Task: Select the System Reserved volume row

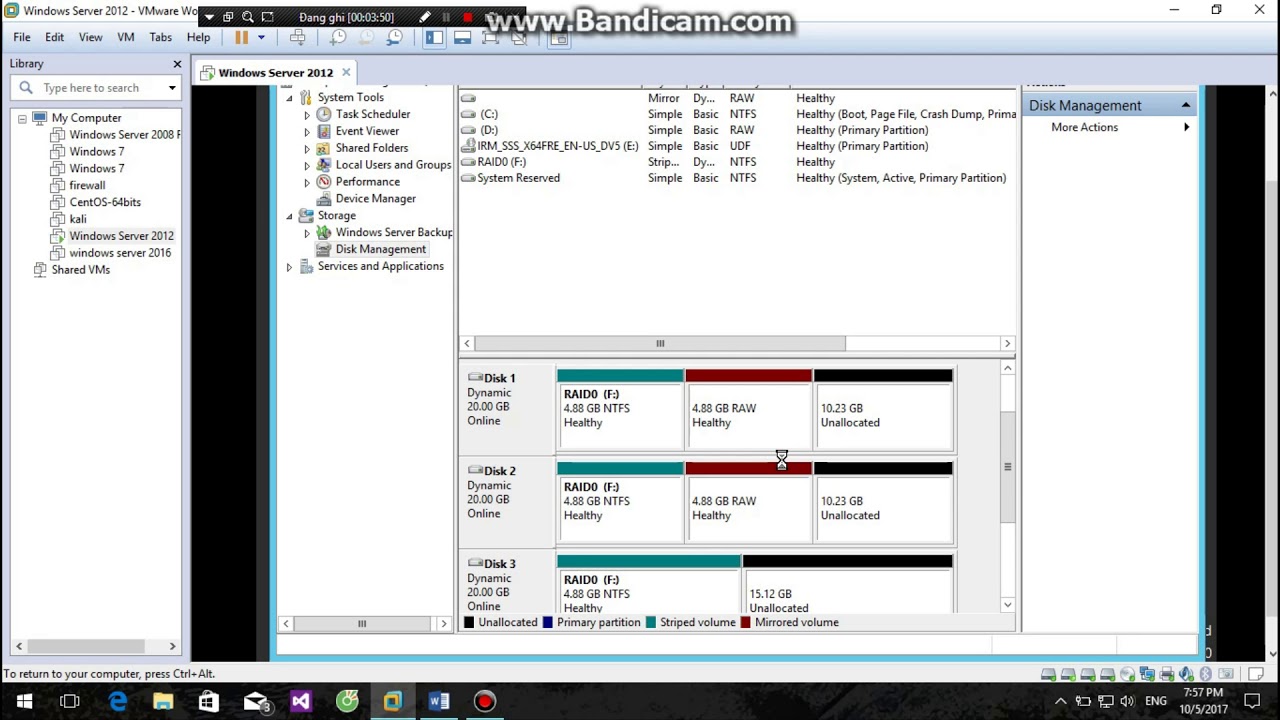Action: pyautogui.click(x=738, y=178)
